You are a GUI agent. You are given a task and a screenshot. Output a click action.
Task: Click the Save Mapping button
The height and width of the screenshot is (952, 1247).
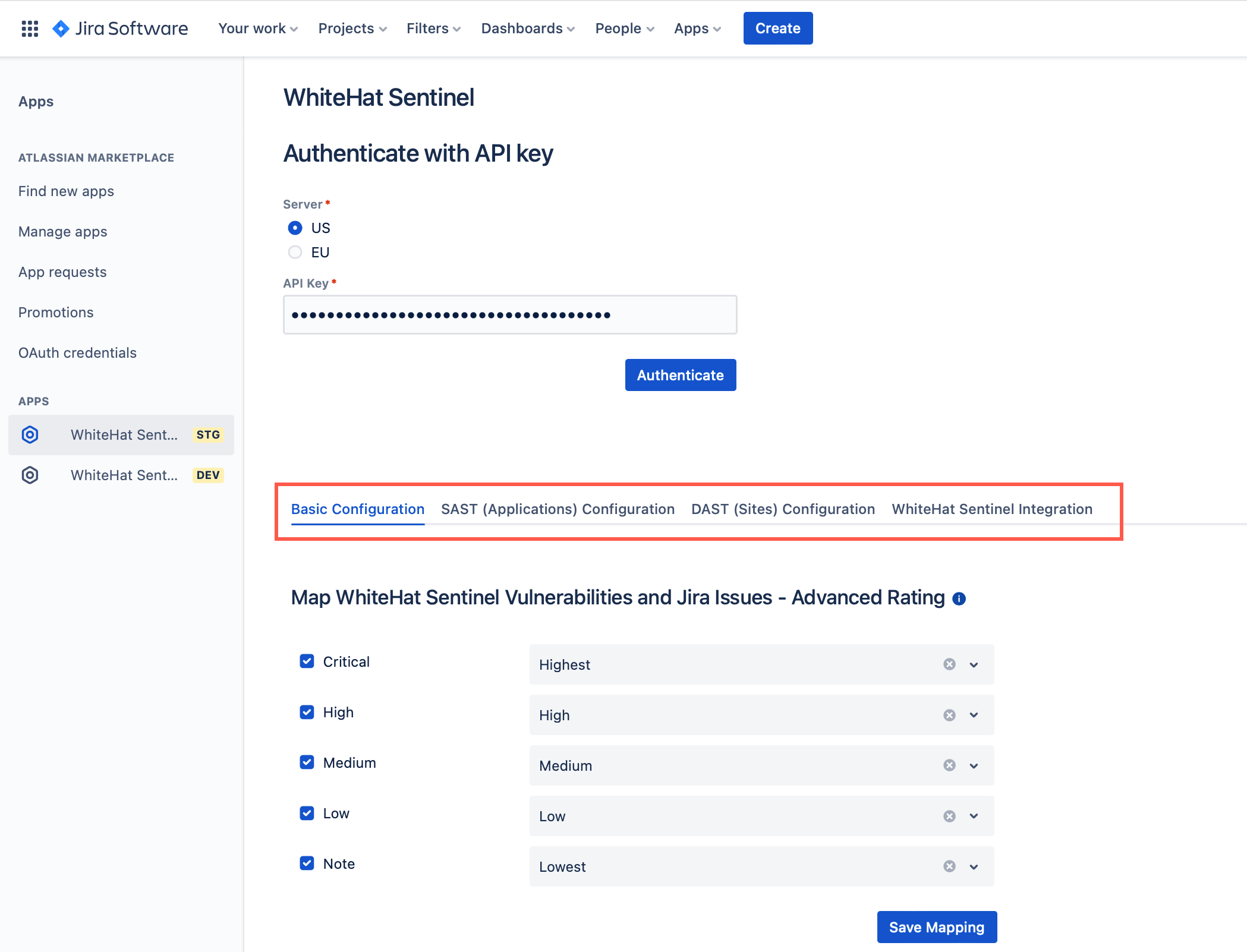(x=935, y=926)
